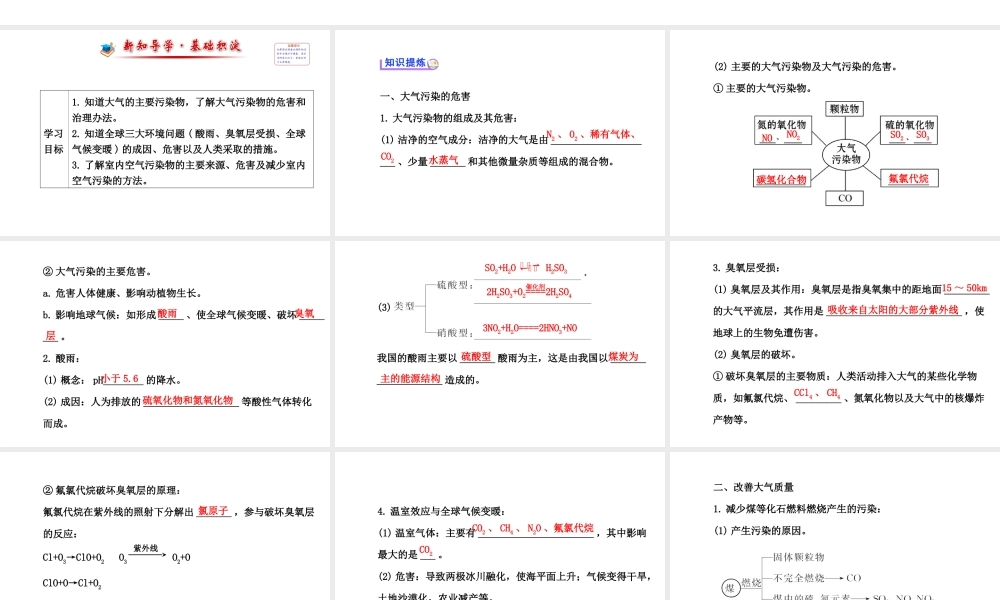This screenshot has height=600, width=1000.
Task: Select text '(2) 臭氧层的破坏。'
Action: tap(756, 355)
